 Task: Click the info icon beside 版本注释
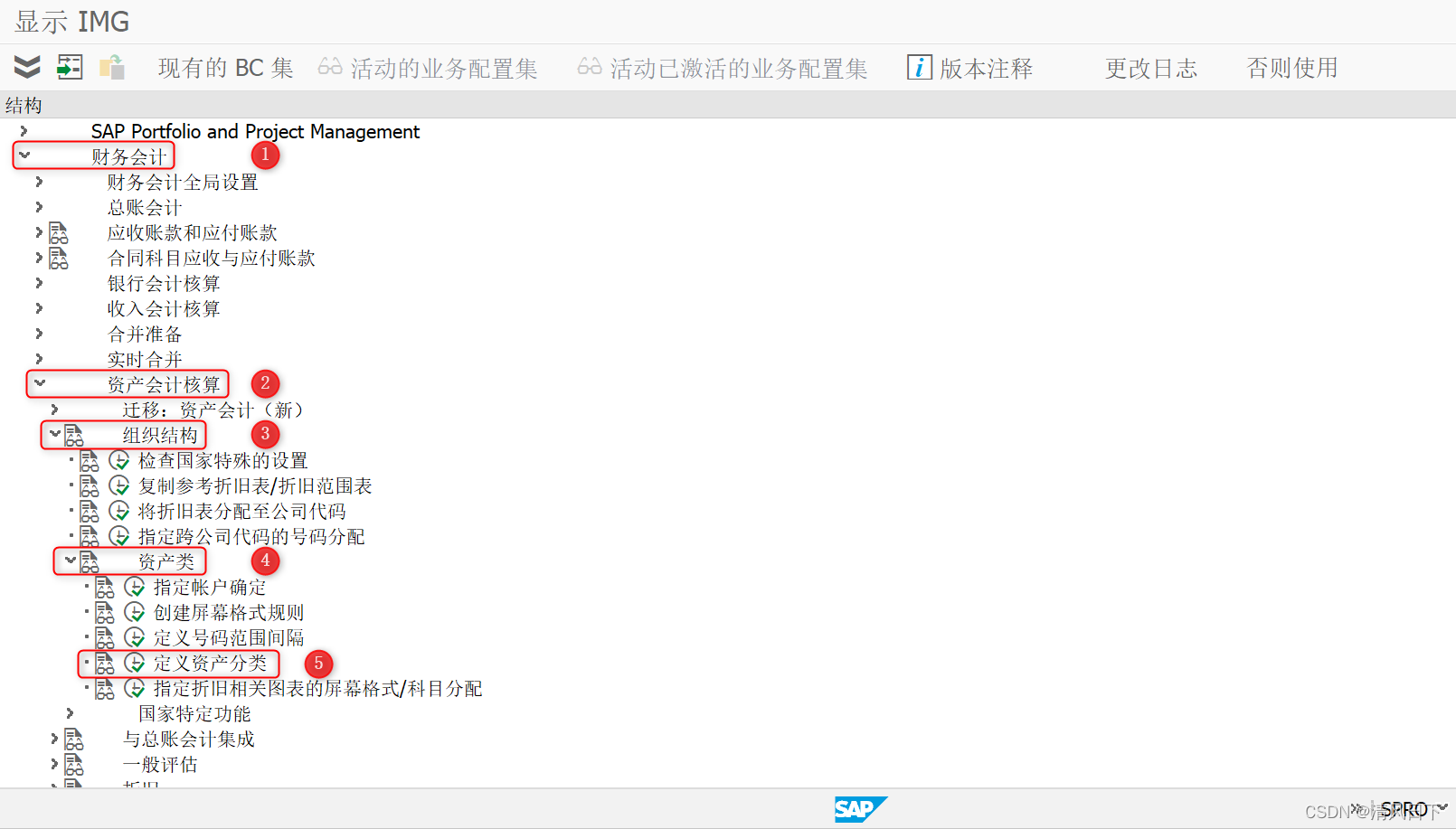pos(920,67)
